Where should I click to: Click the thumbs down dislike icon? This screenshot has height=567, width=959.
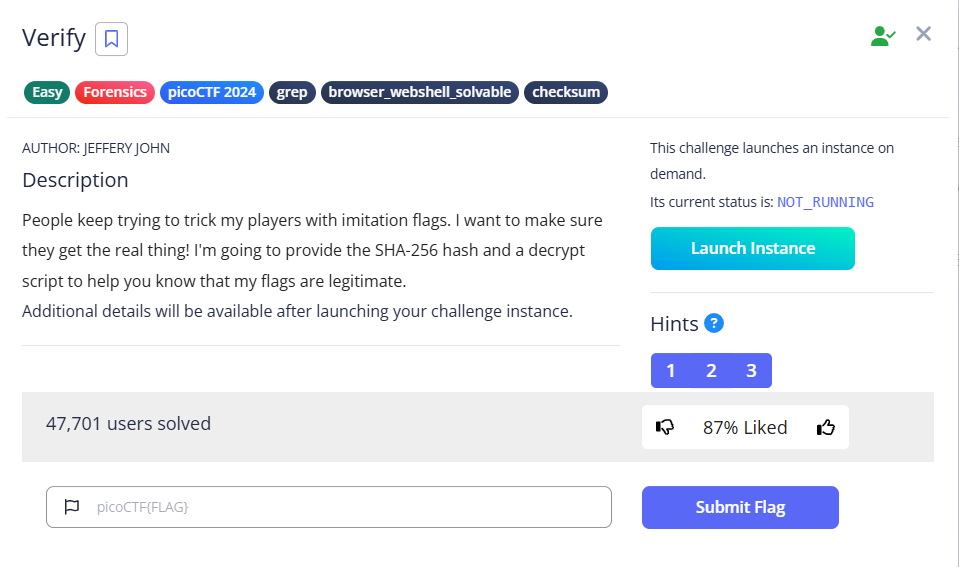point(665,427)
